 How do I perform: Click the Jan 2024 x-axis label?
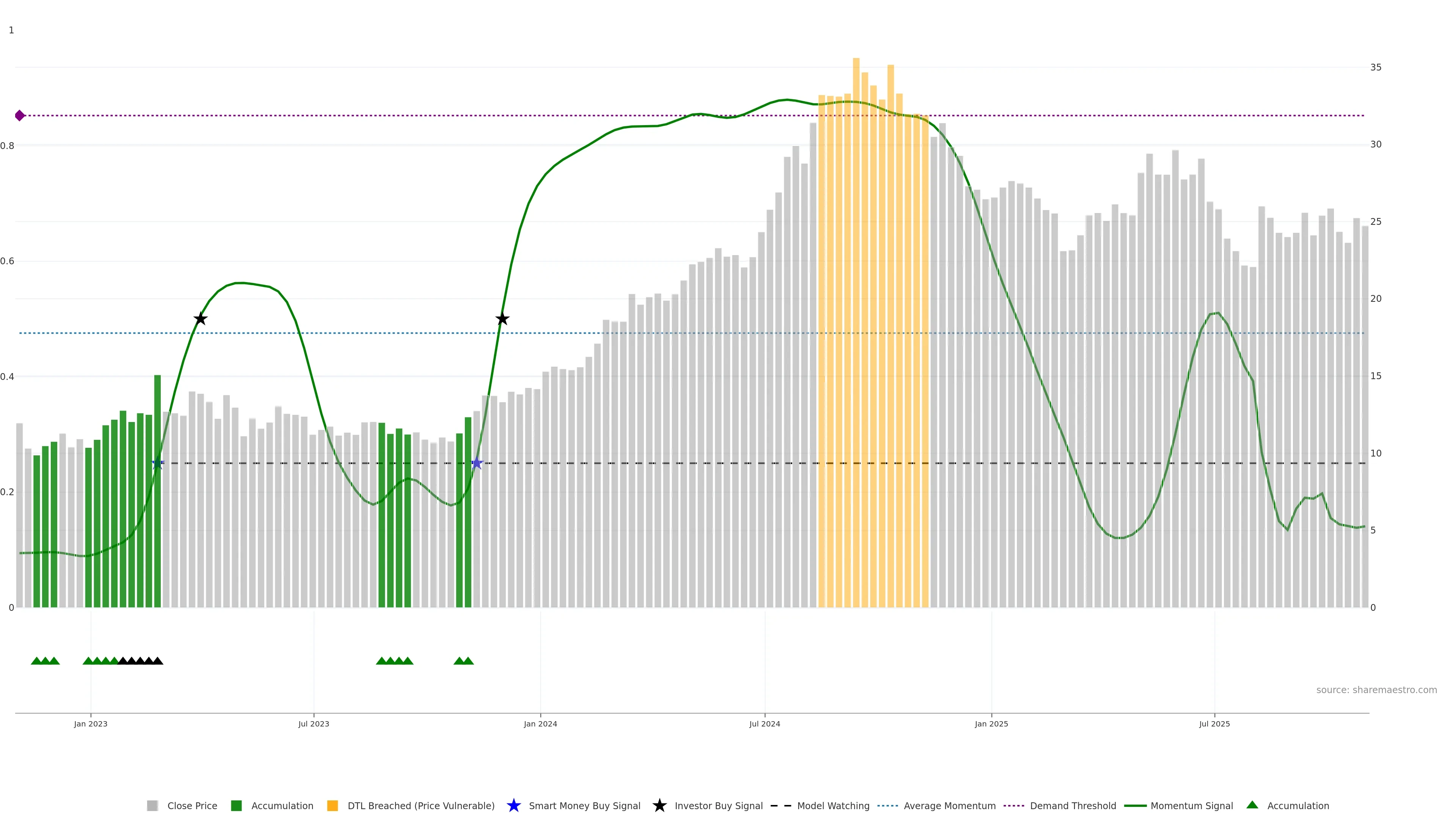click(540, 724)
